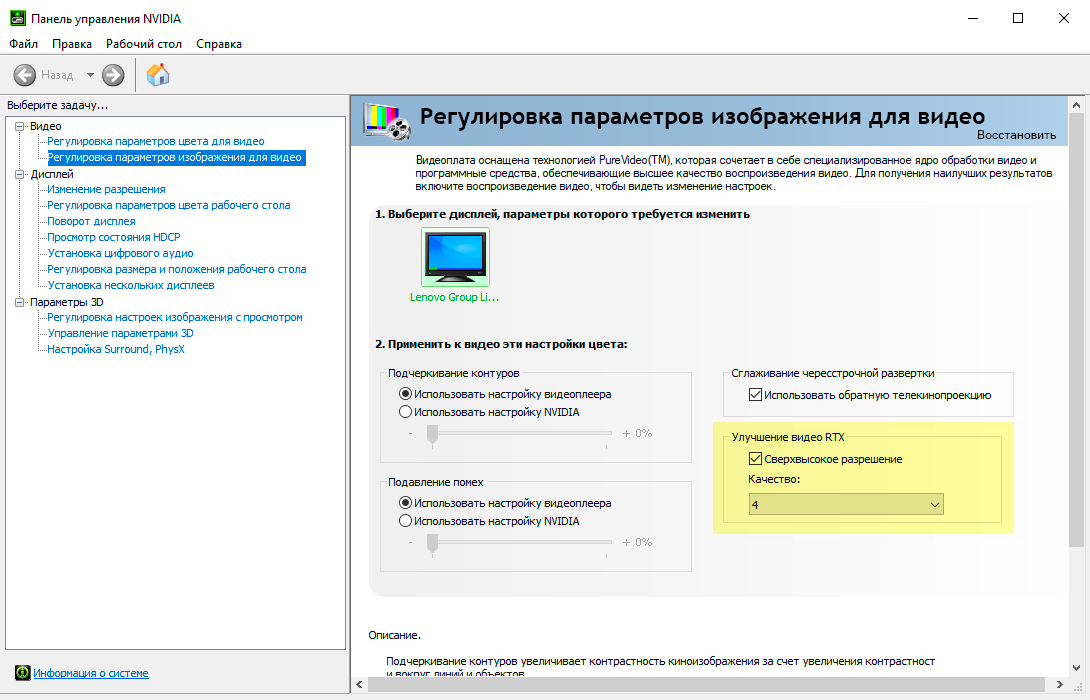Click the Выберите задачу... heading text
Image resolution: width=1090 pixels, height=700 pixels.
click(58, 105)
